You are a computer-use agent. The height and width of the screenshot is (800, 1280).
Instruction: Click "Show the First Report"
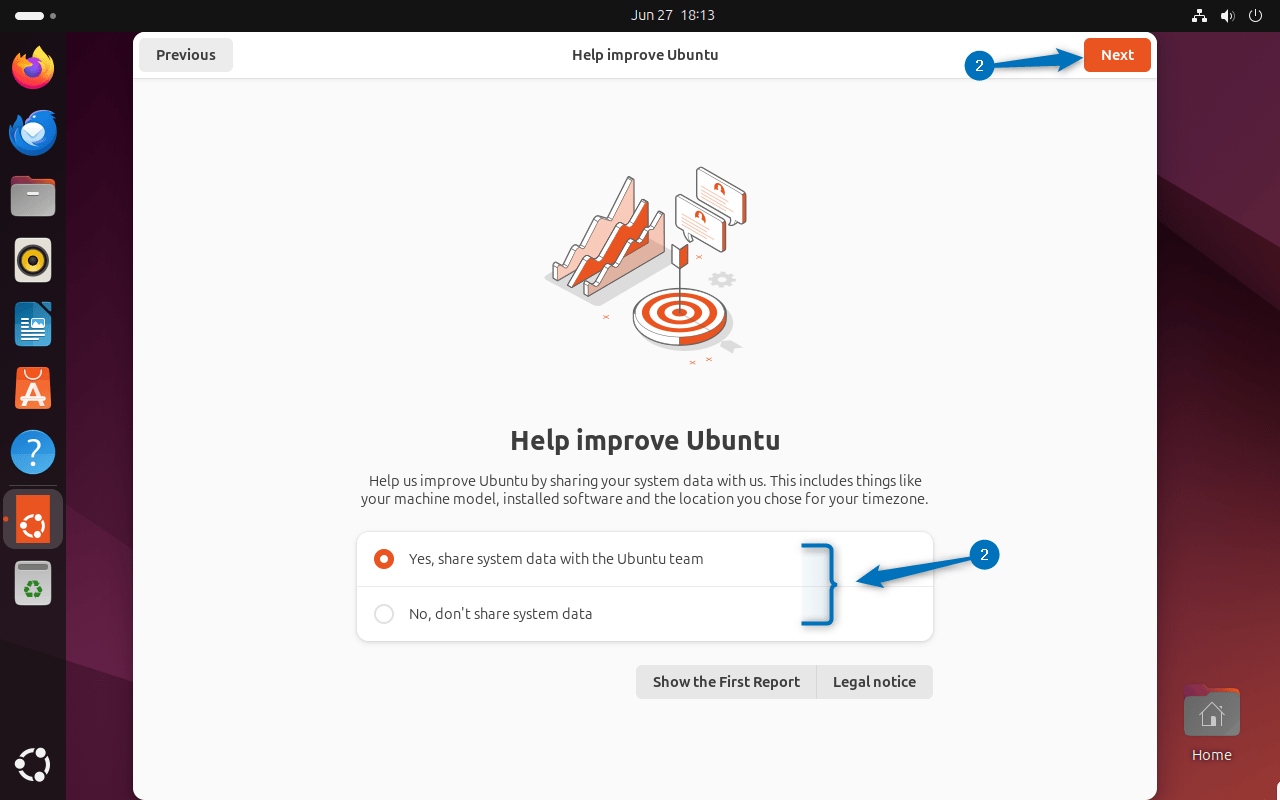[726, 681]
